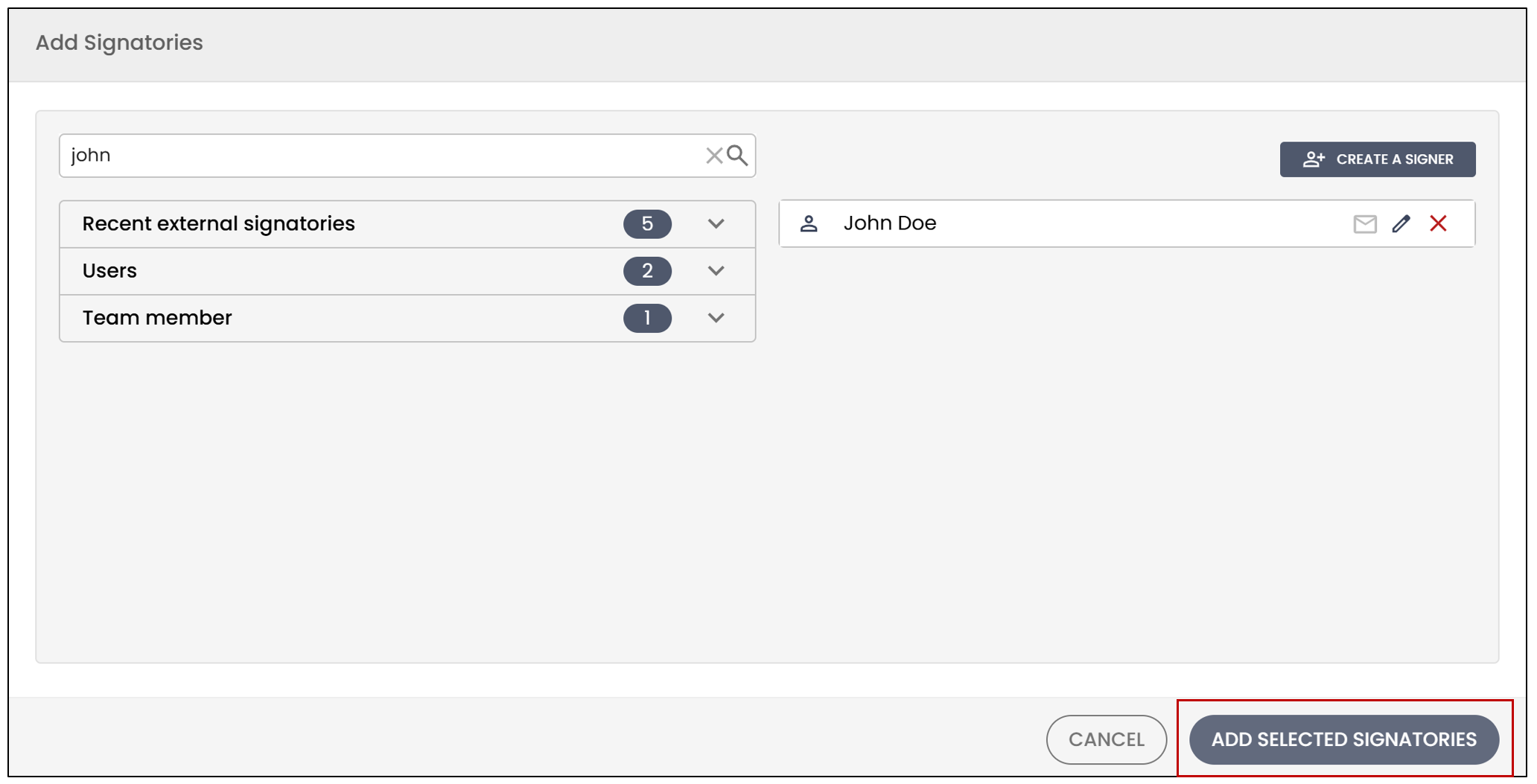Click the add-person icon in Create a Signer

[1314, 159]
